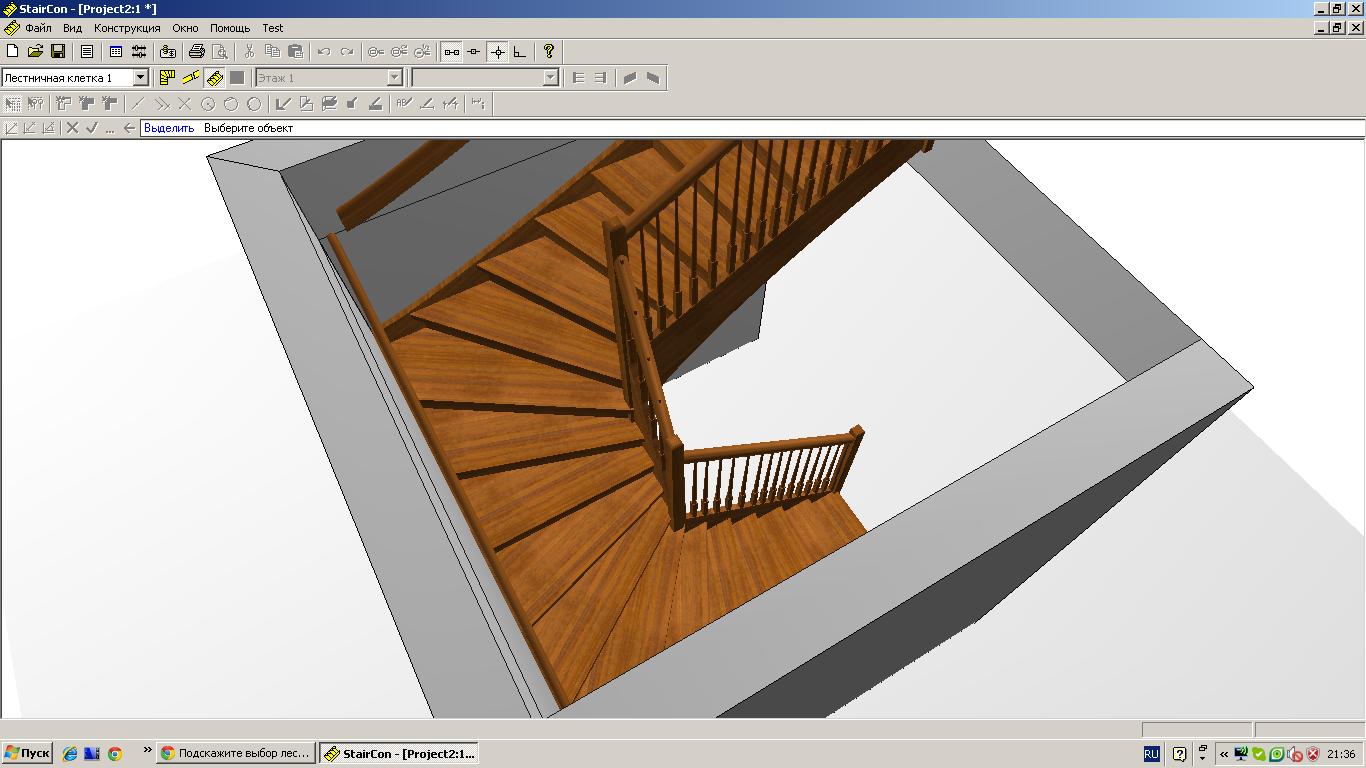Toggle the 3D stair view button
1366x768 pixels.
point(214,77)
